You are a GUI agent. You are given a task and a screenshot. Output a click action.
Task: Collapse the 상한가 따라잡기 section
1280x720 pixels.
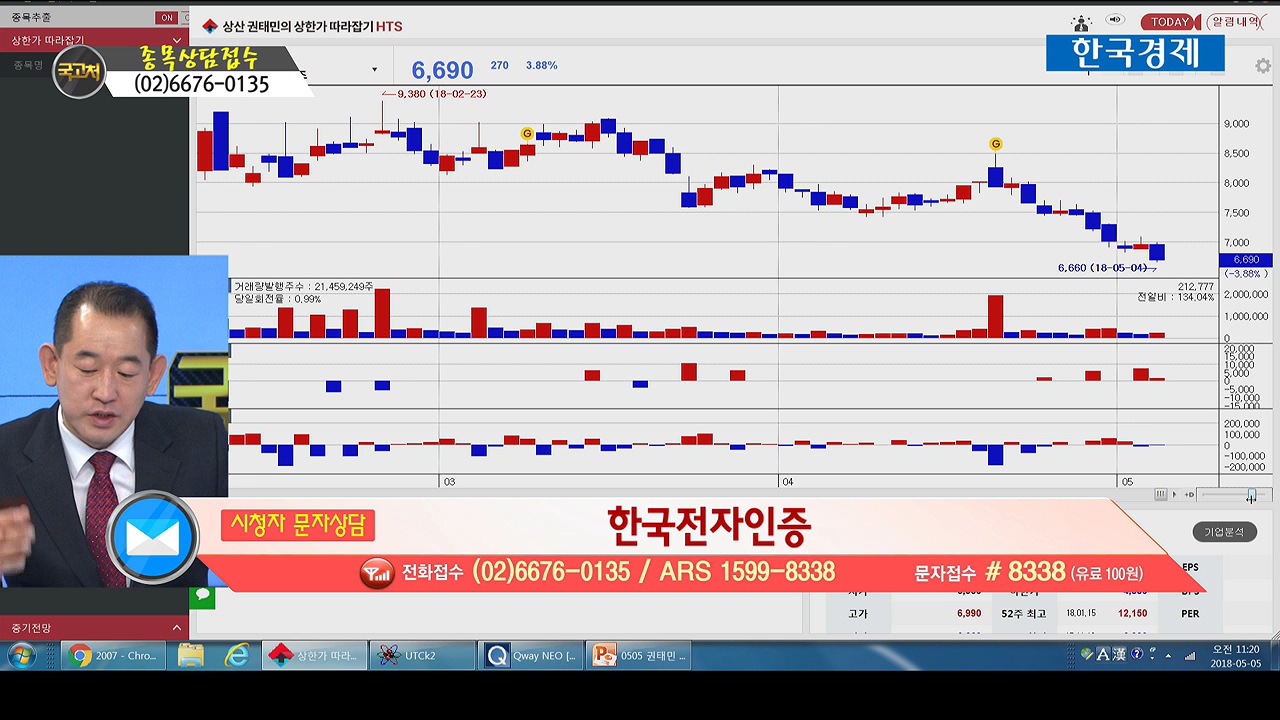tap(177, 40)
